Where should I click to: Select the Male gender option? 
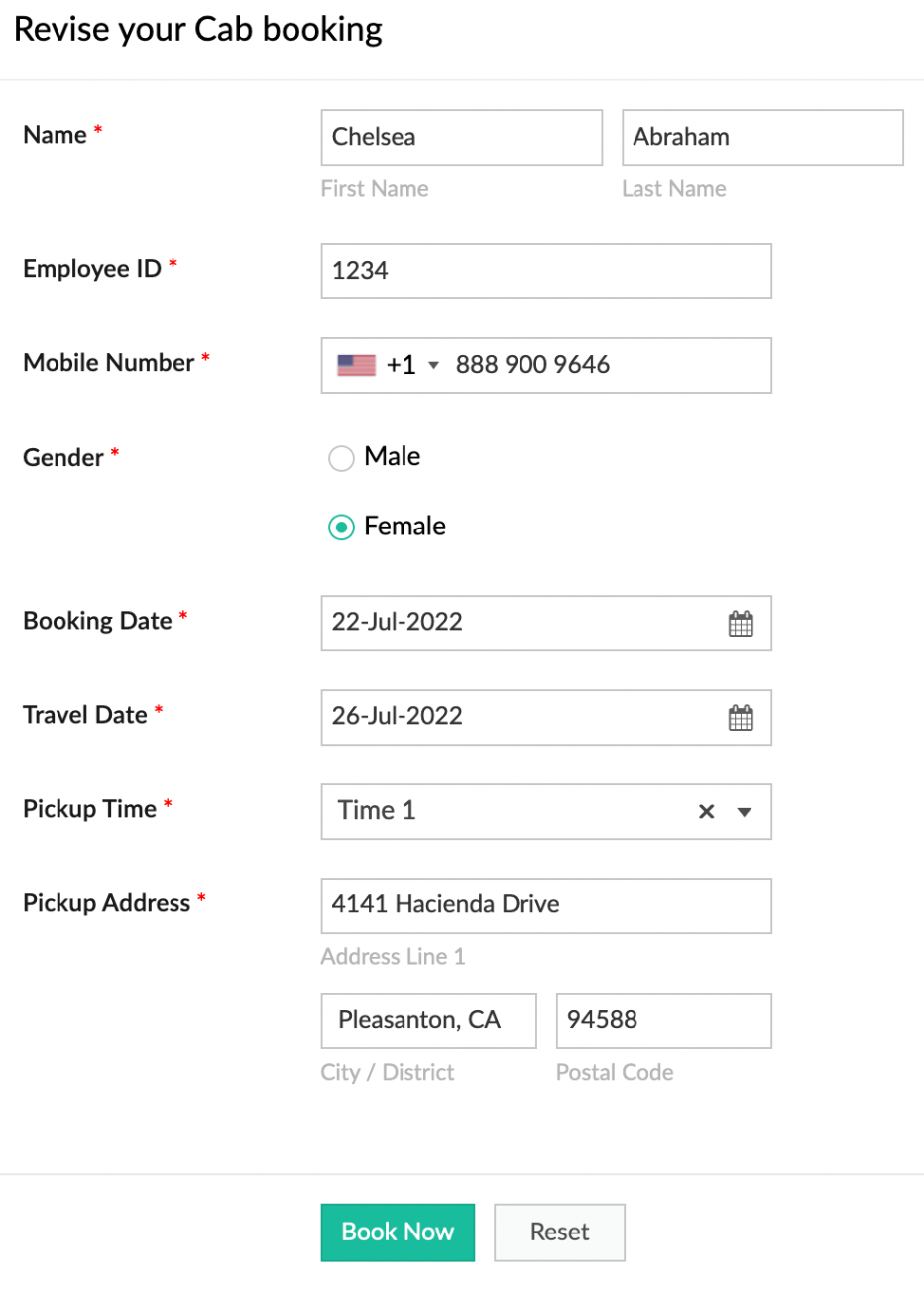click(341, 458)
